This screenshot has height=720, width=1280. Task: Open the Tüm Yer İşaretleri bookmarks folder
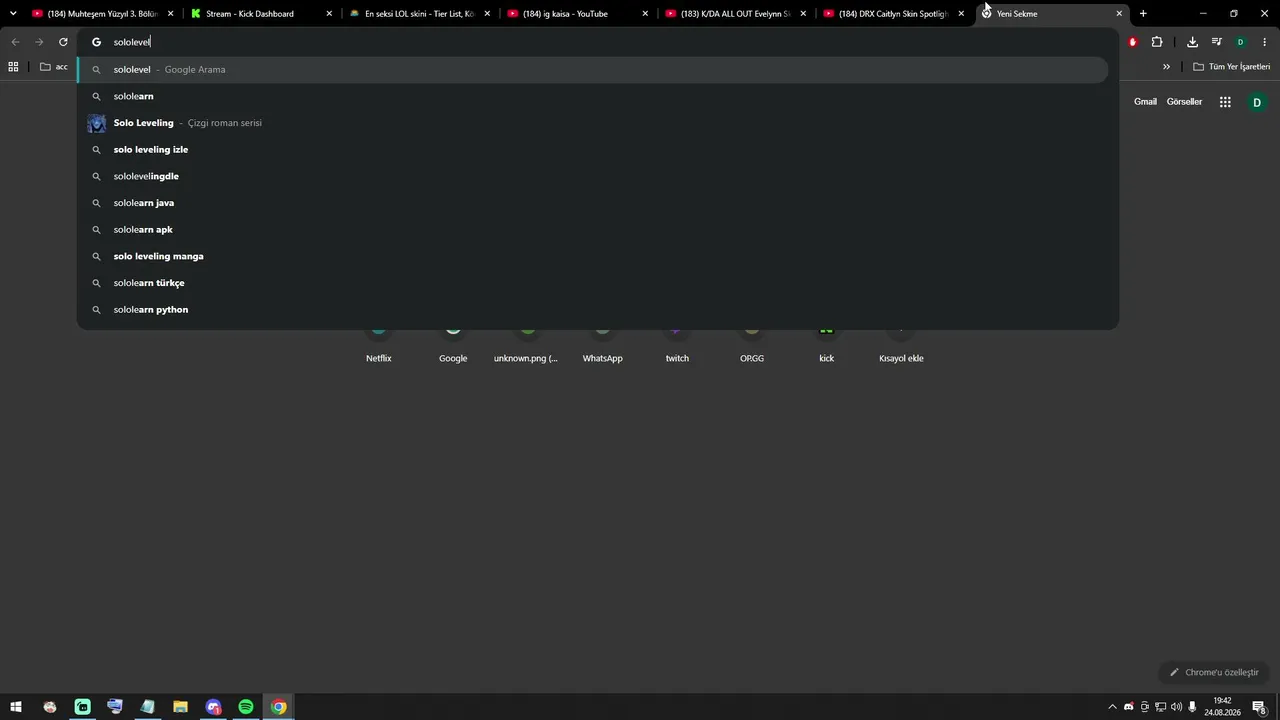tap(1232, 67)
